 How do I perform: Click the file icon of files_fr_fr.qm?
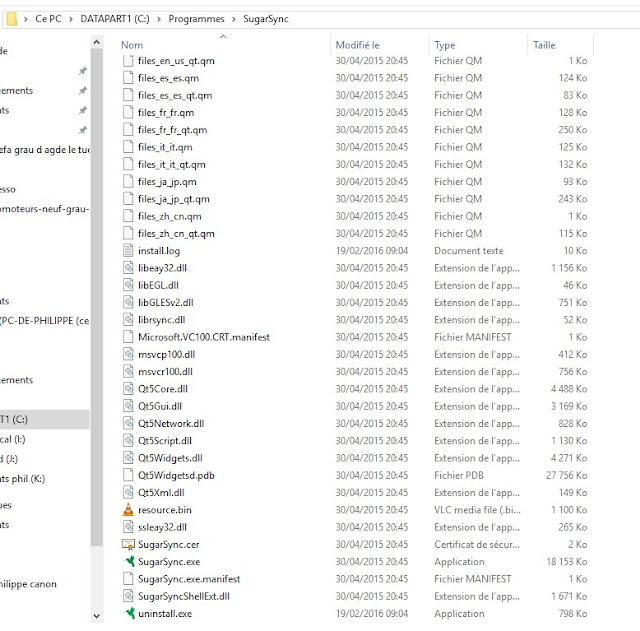point(128,112)
